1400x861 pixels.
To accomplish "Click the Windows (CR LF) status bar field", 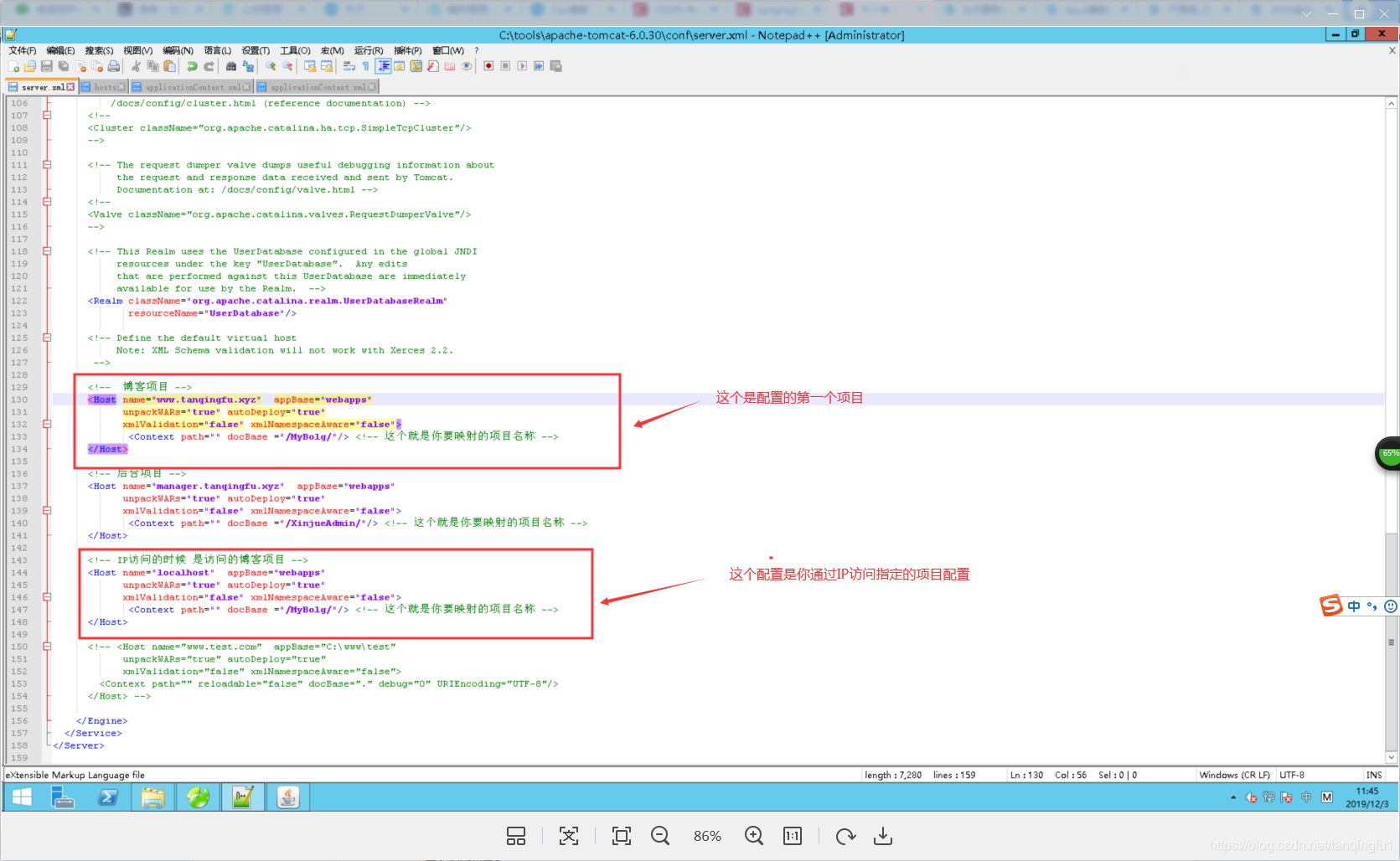I will click(x=1234, y=775).
